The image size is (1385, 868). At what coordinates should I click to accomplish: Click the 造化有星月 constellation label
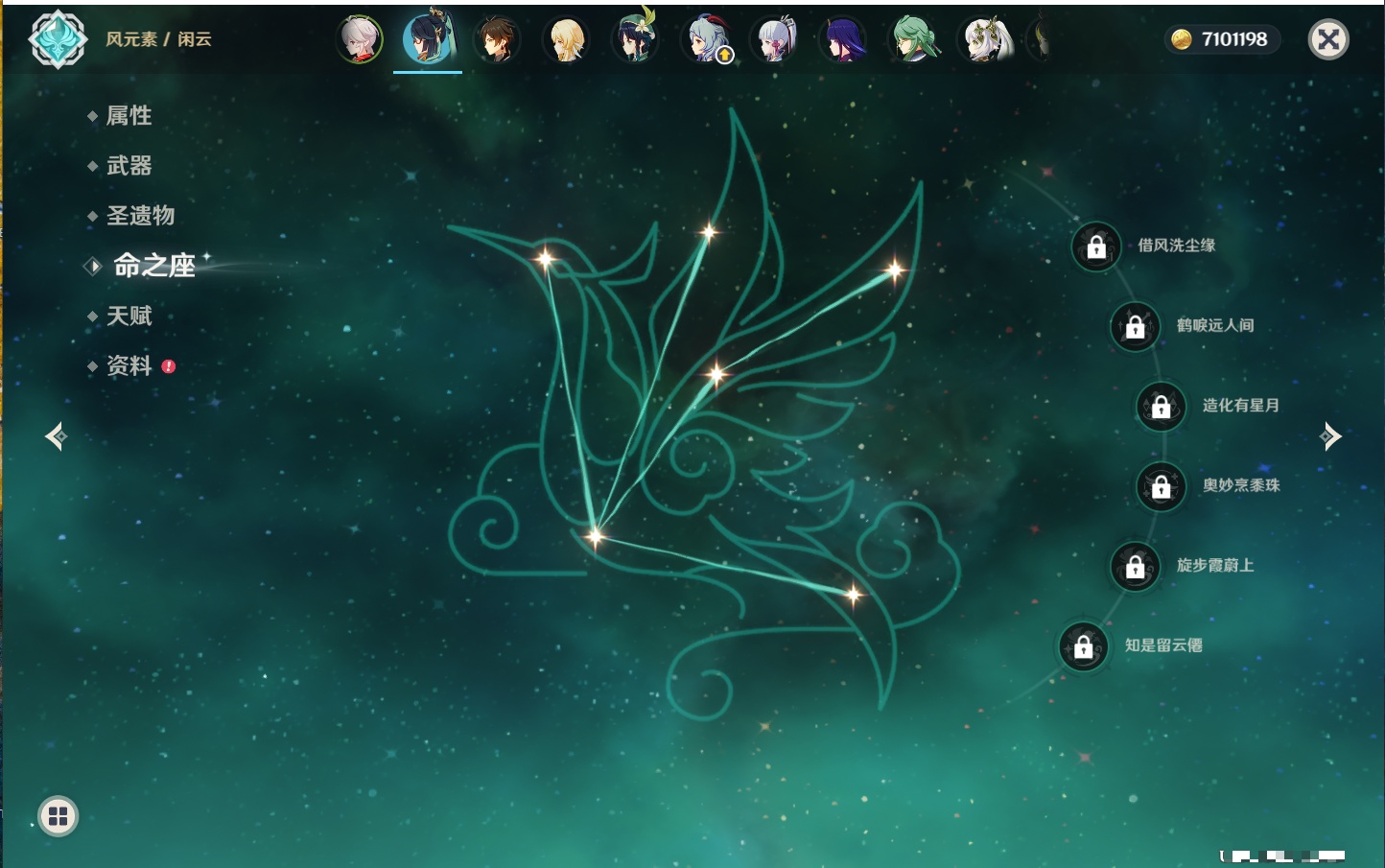coord(1241,405)
